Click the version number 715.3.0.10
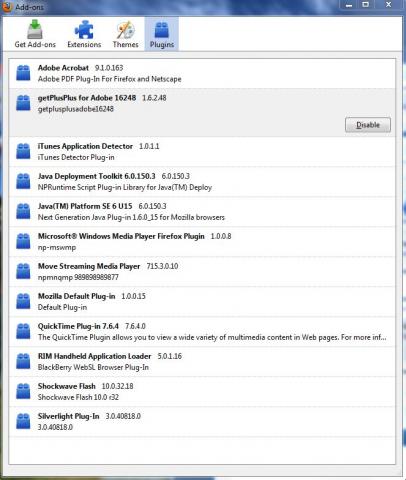The image size is (406, 480). (x=162, y=266)
